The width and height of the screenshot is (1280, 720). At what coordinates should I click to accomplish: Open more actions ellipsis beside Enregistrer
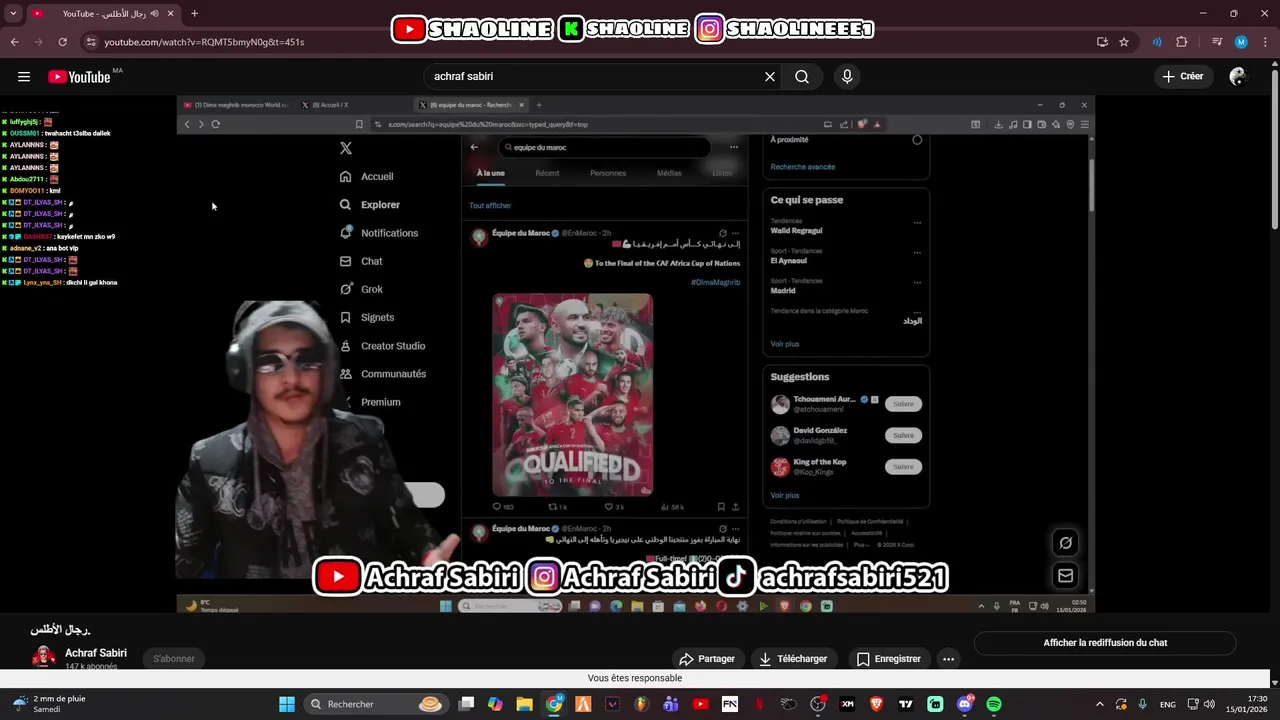pyautogui.click(x=948, y=659)
